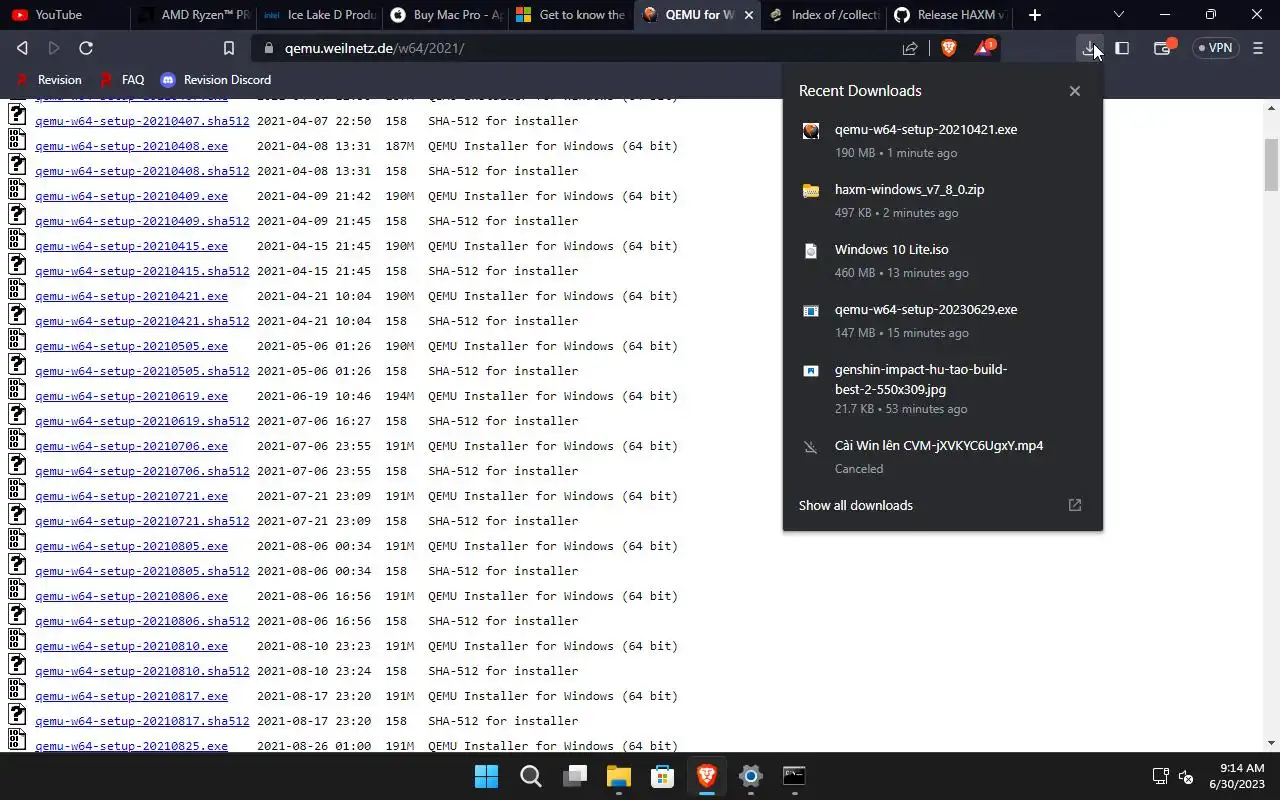The height and width of the screenshot is (800, 1280).
Task: Open the terminal window on the taskbar
Action: [x=795, y=776]
